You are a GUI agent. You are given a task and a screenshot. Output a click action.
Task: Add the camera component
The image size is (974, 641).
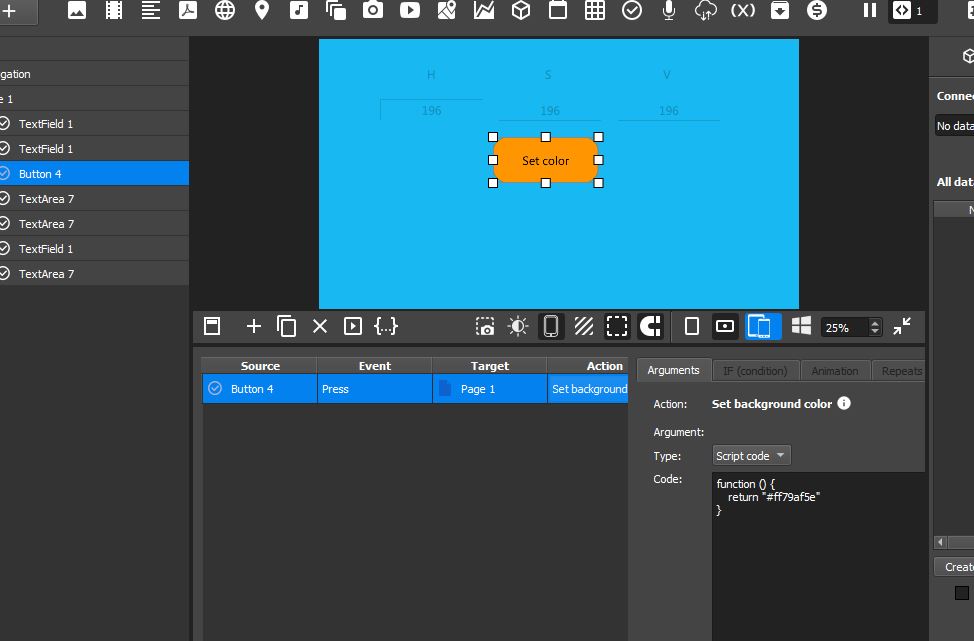tap(373, 10)
